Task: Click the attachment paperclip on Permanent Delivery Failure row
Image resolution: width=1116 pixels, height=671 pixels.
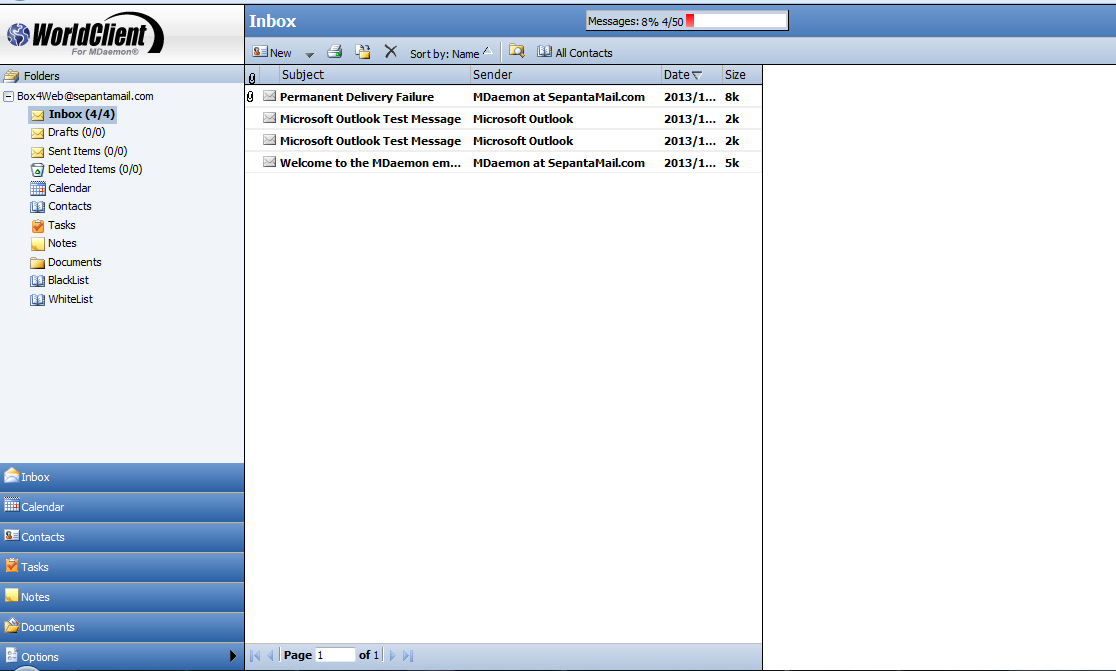Action: (251, 96)
